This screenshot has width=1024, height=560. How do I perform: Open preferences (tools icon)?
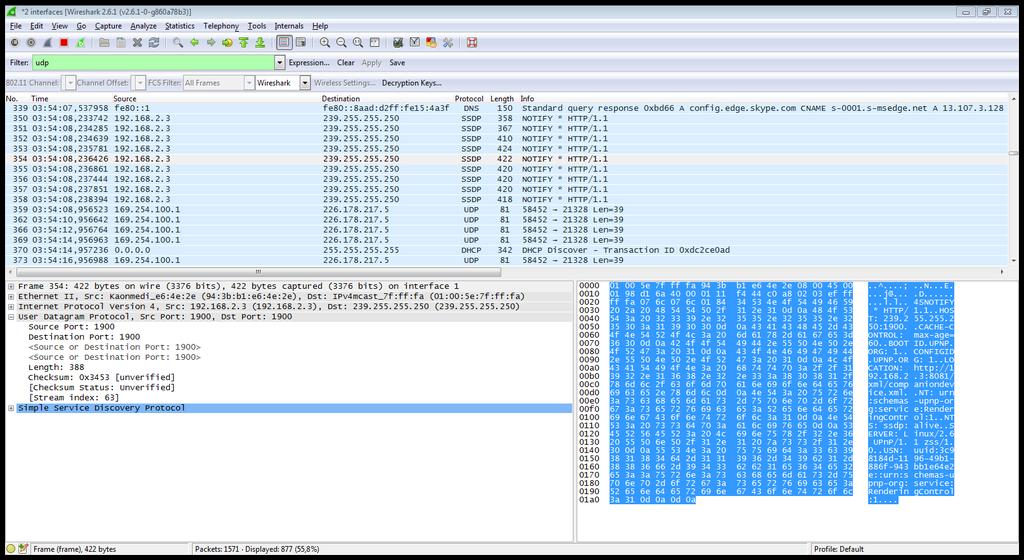[x=447, y=42]
